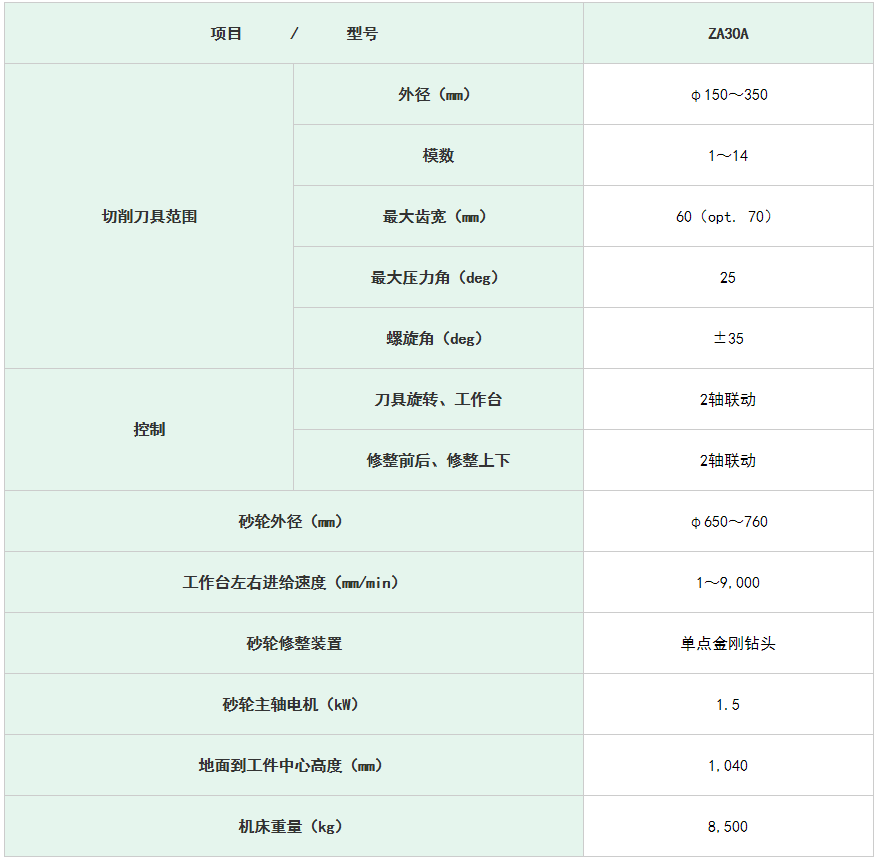Click the '型号' header text
The width and height of the screenshot is (878, 860).
(x=362, y=34)
